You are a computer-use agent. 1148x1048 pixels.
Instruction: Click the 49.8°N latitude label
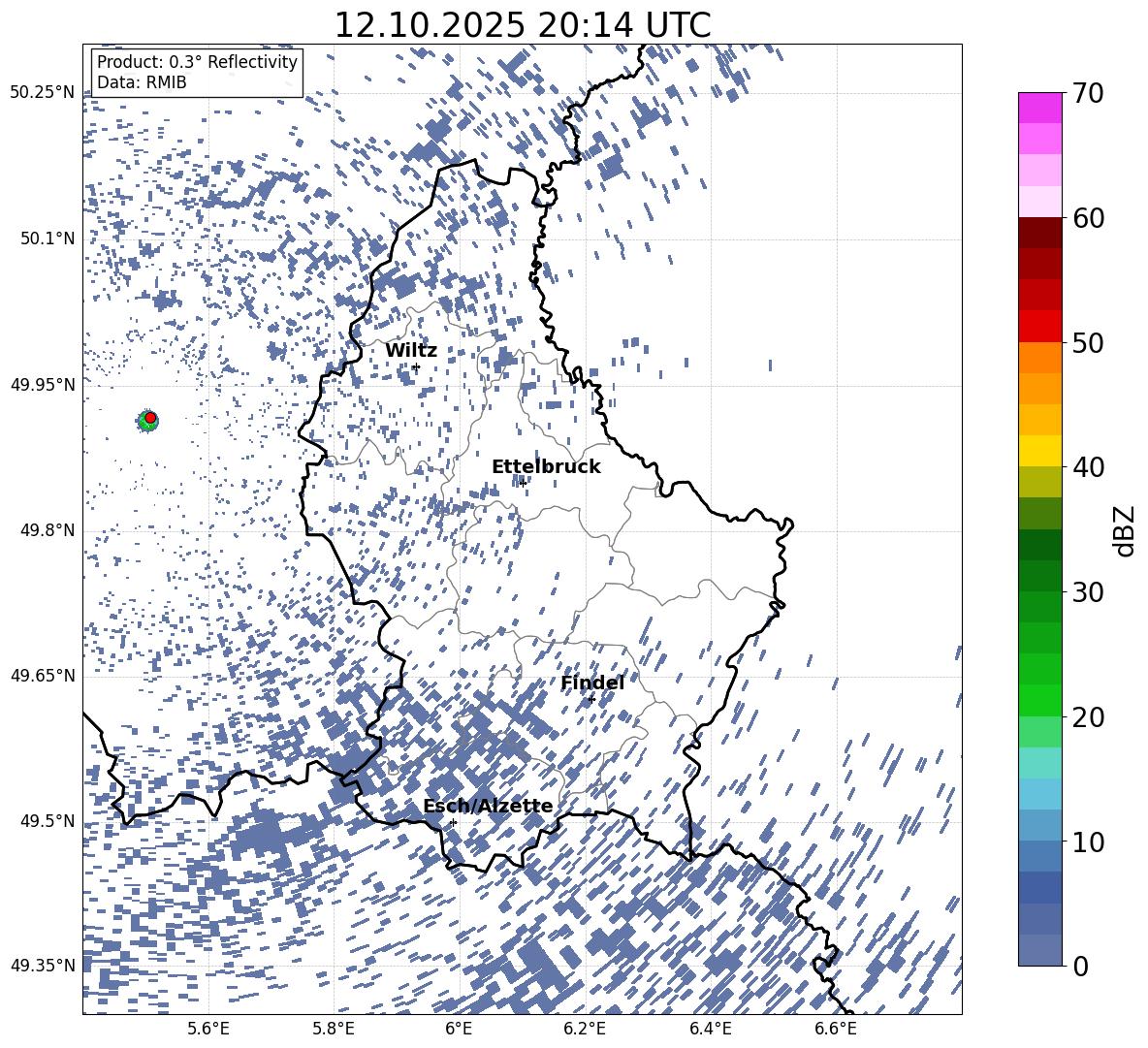coord(48,530)
